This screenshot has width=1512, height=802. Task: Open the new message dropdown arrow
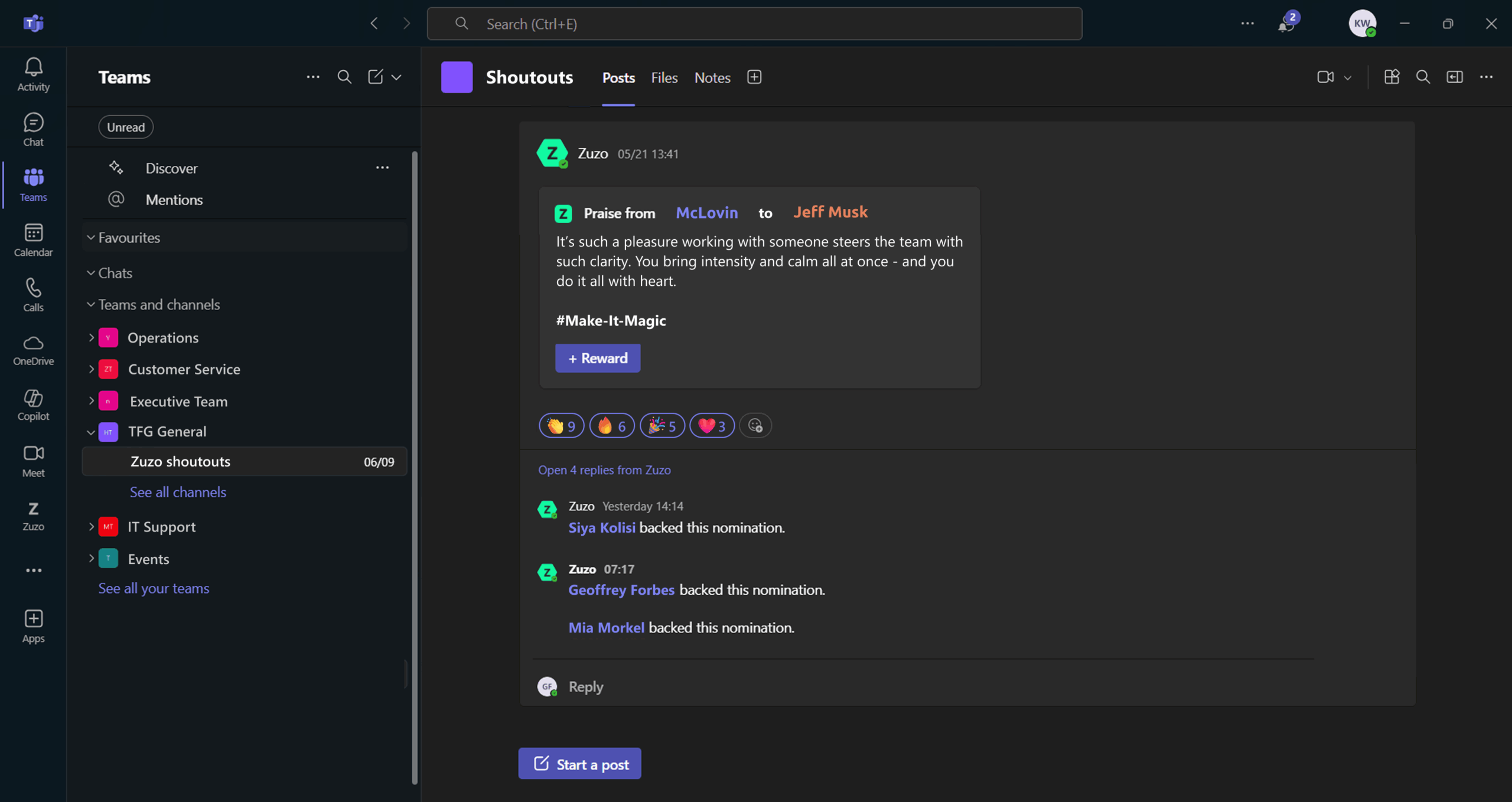(397, 77)
